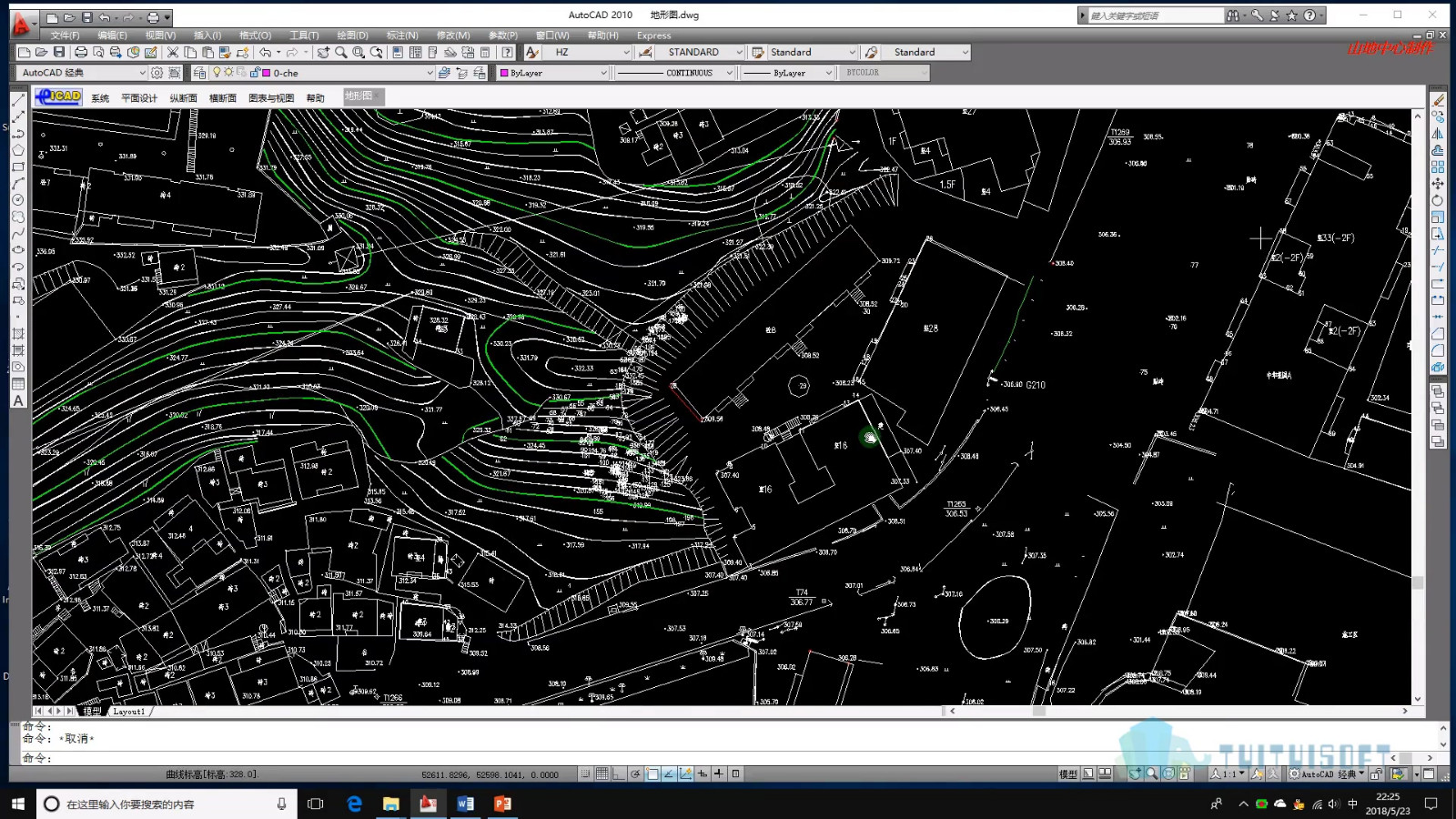Open the 修改(M) menu
Screen dimensions: 1456x819
(453, 35)
